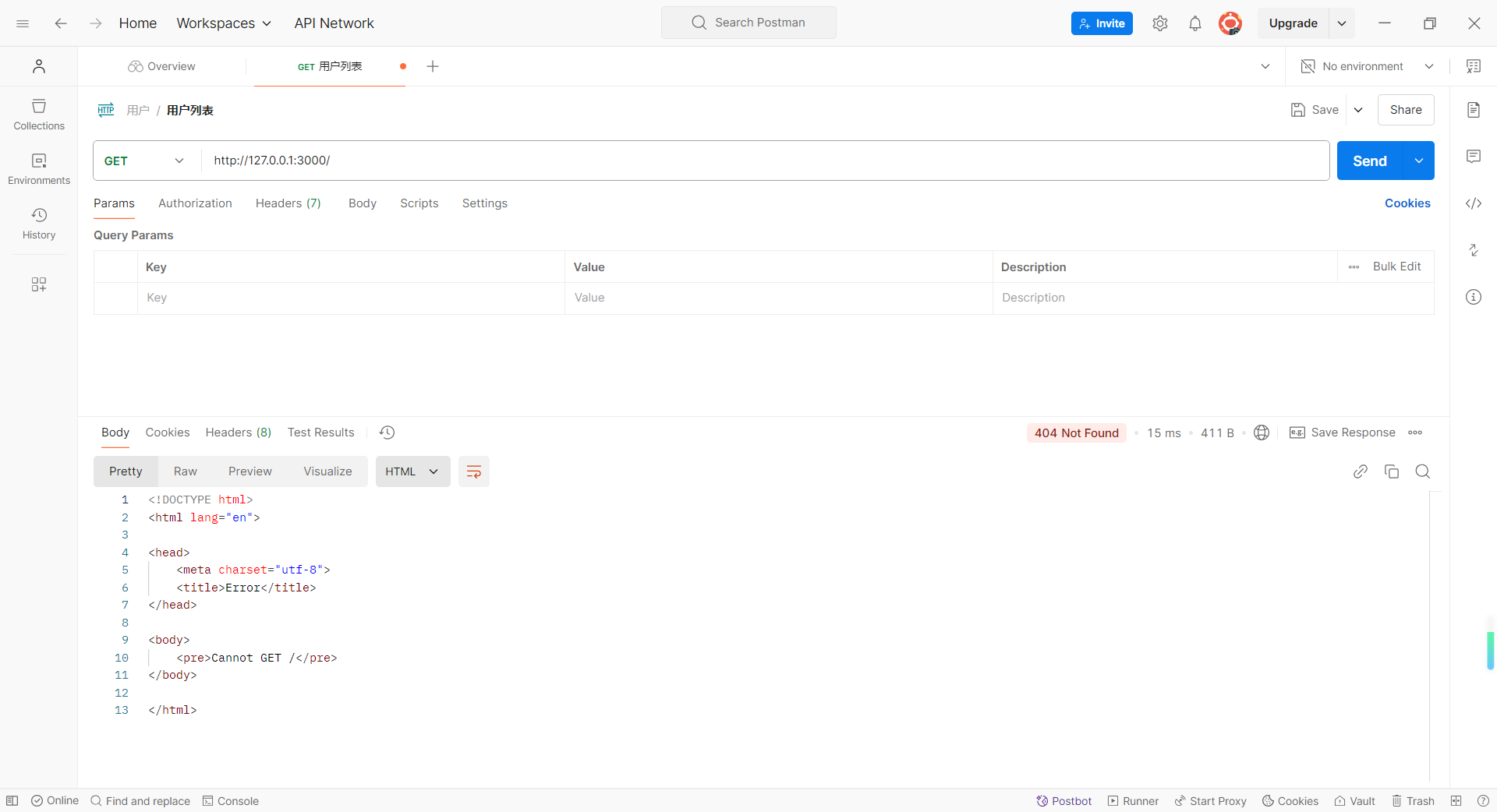Click Save Response button

tap(1343, 432)
